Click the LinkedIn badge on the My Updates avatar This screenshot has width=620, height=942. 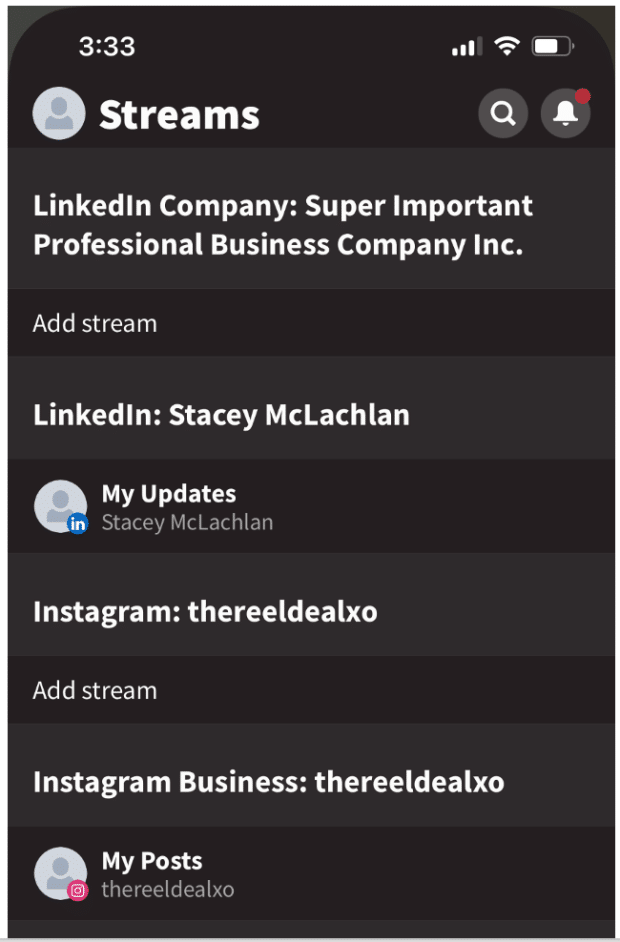[x=78, y=523]
